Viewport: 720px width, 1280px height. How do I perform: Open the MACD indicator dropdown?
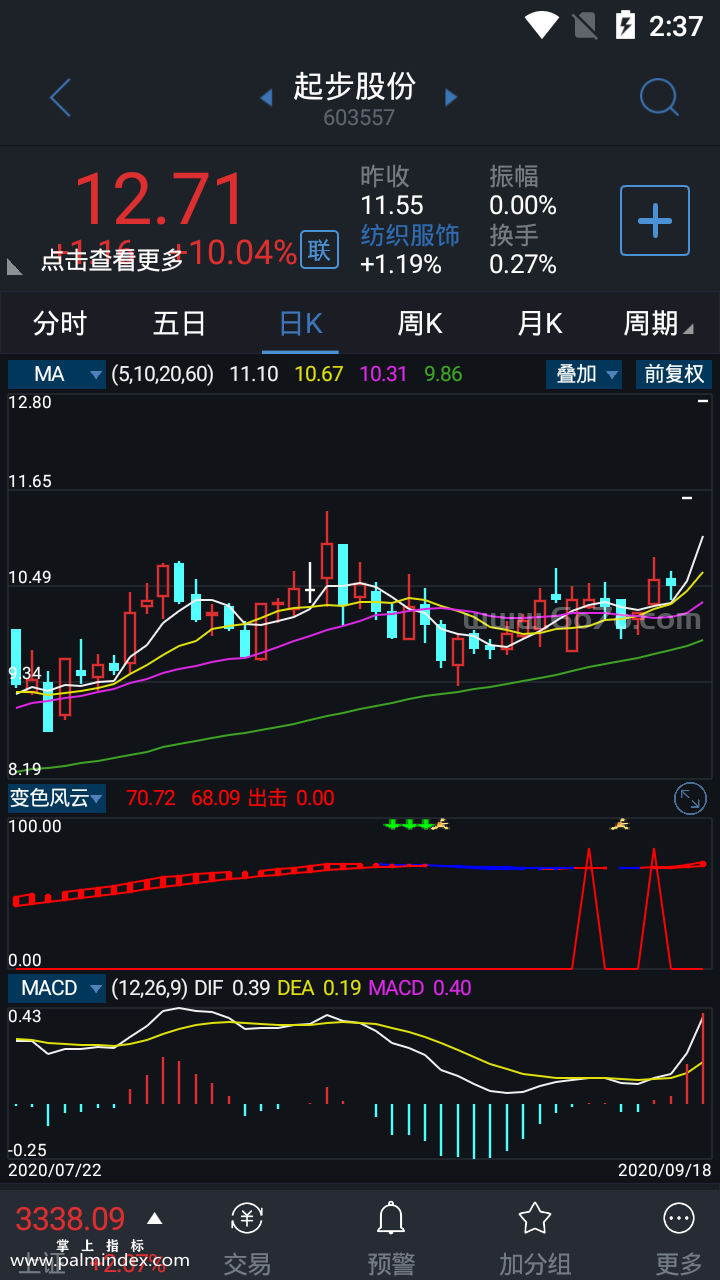[57, 988]
